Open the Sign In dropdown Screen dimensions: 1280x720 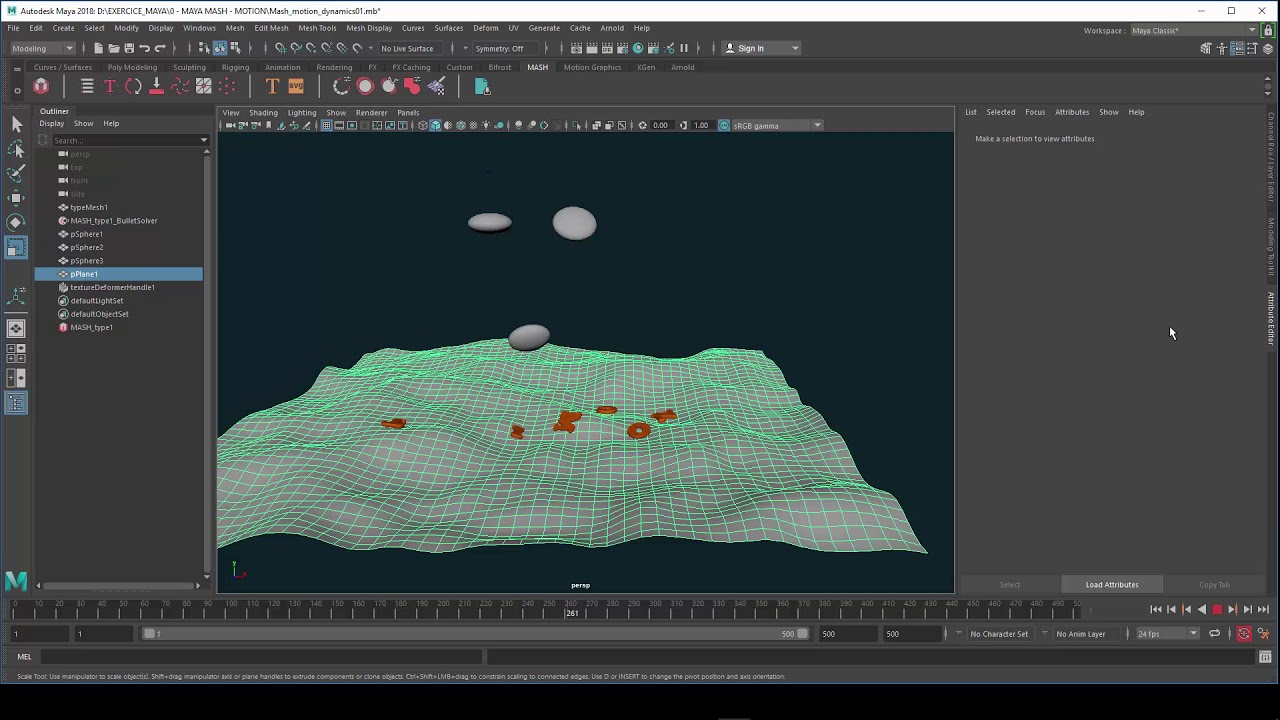pos(762,48)
